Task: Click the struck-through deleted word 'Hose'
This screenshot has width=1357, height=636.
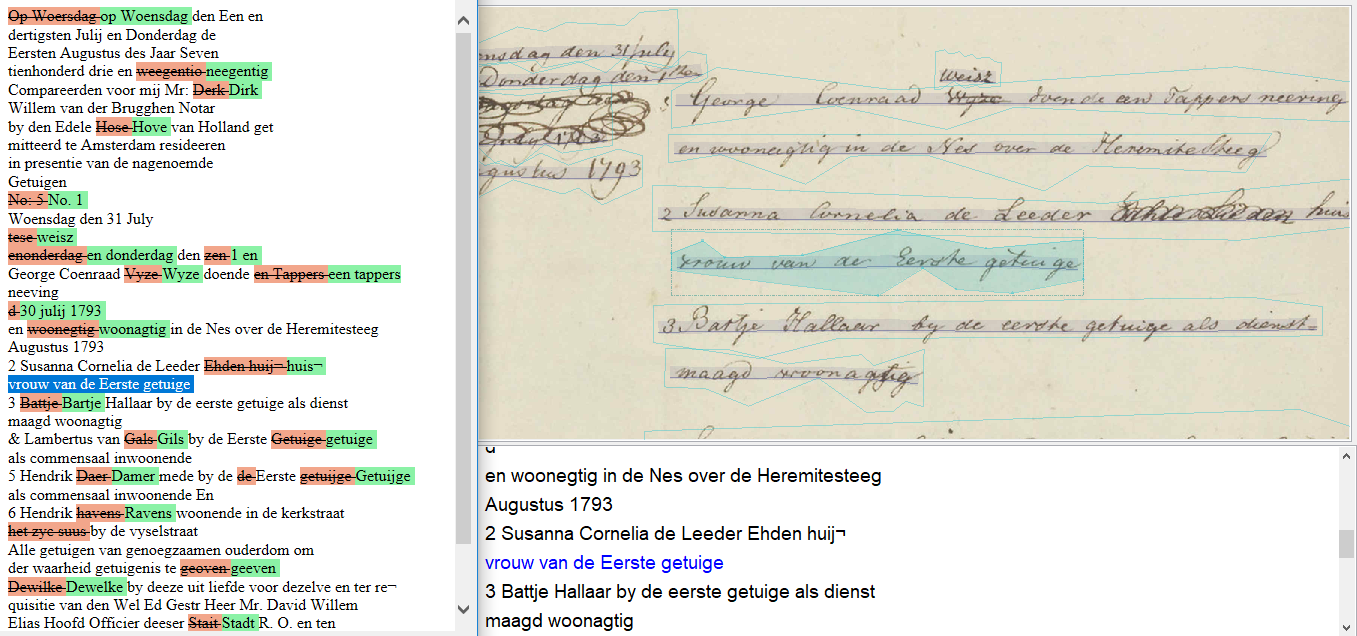Action: pyautogui.click(x=113, y=127)
